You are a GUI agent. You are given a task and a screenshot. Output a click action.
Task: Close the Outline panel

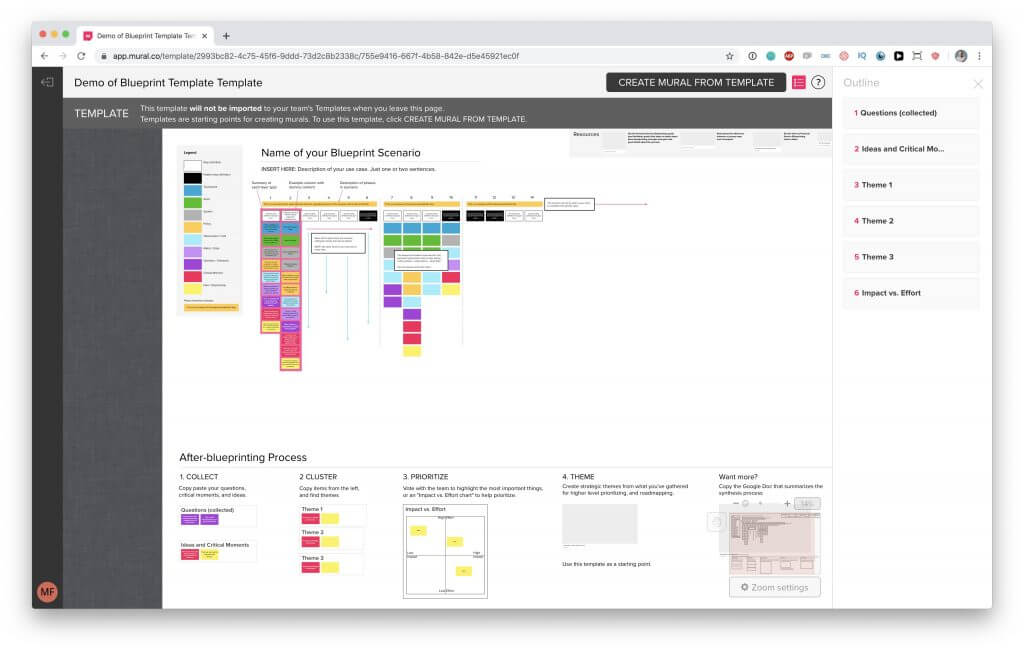point(977,84)
